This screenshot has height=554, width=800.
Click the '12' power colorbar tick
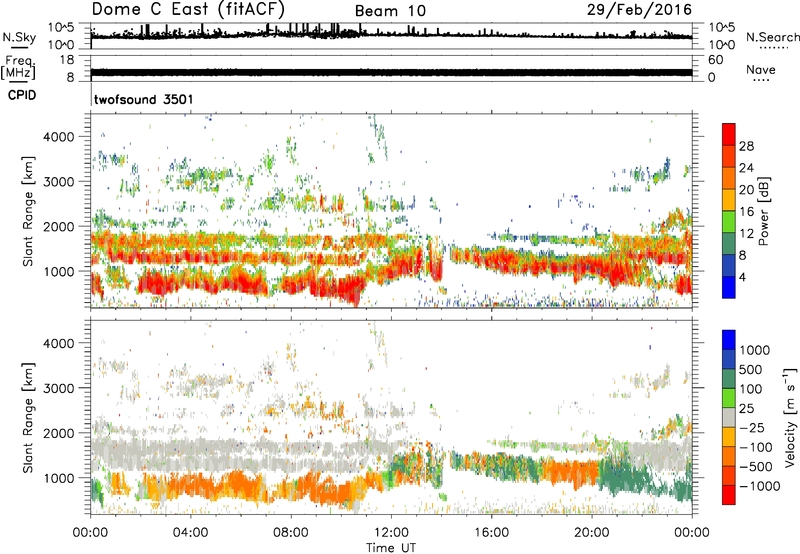746,234
